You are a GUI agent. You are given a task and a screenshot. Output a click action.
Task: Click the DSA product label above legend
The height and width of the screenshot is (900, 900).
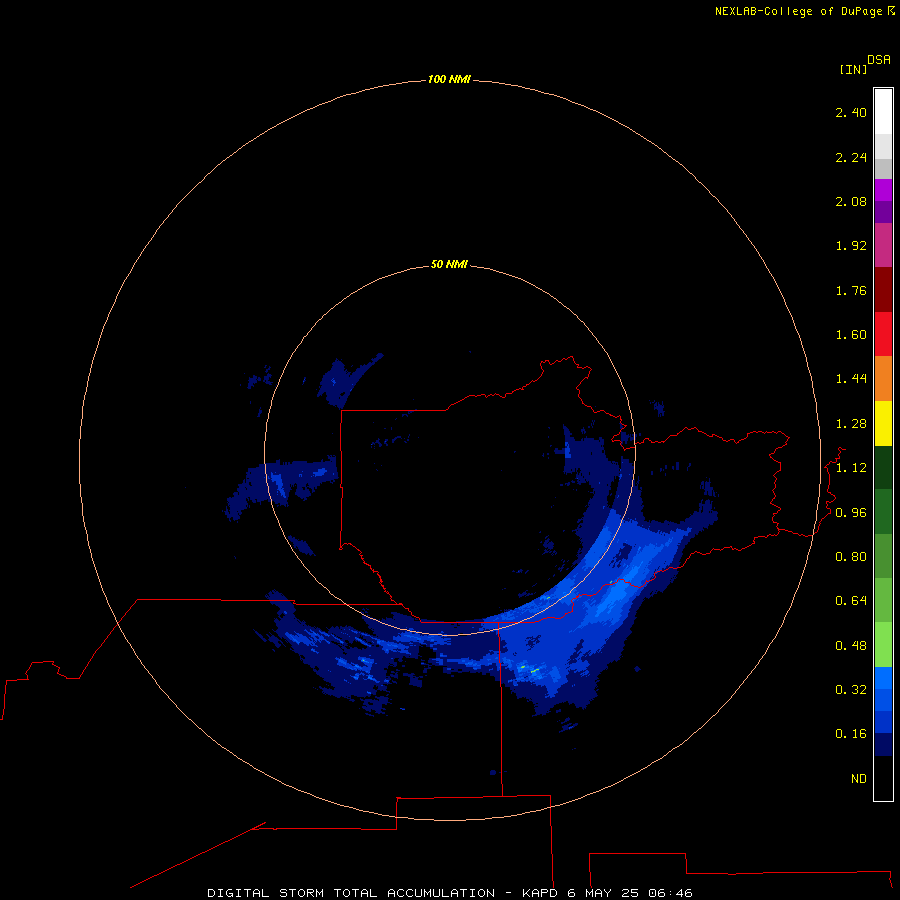click(879, 60)
